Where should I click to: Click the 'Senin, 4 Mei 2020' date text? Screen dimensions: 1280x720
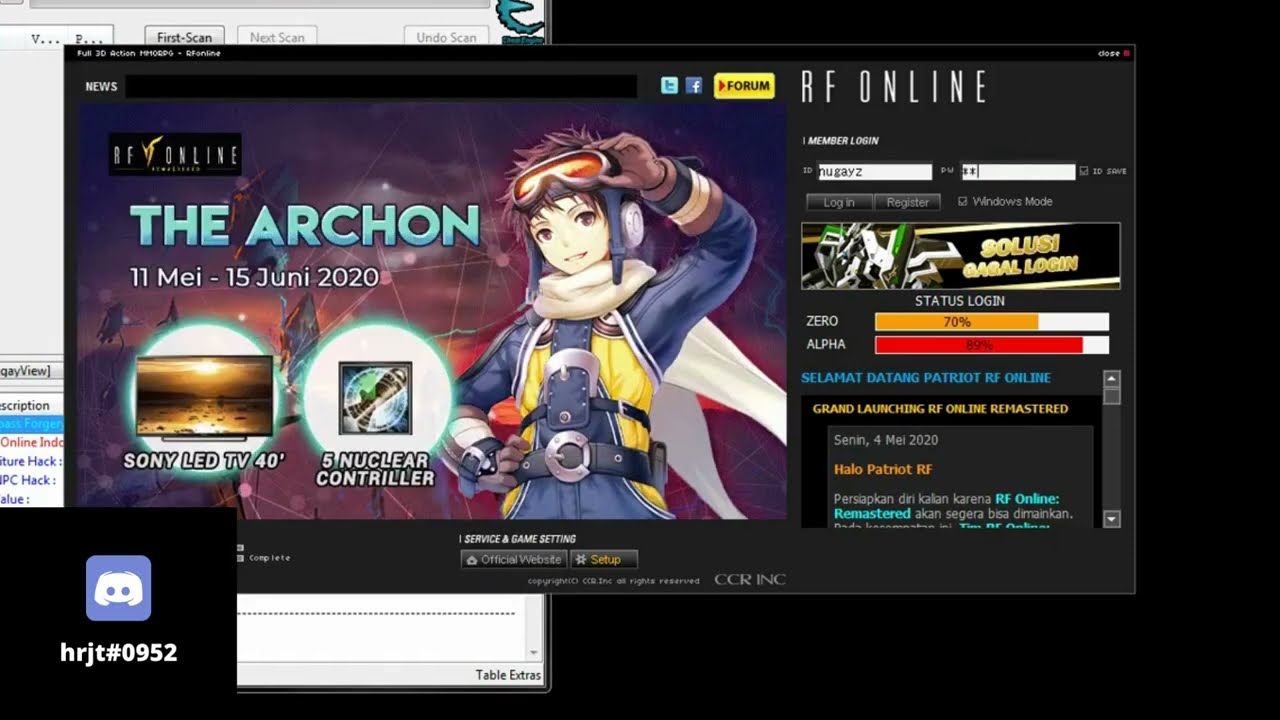coord(886,440)
